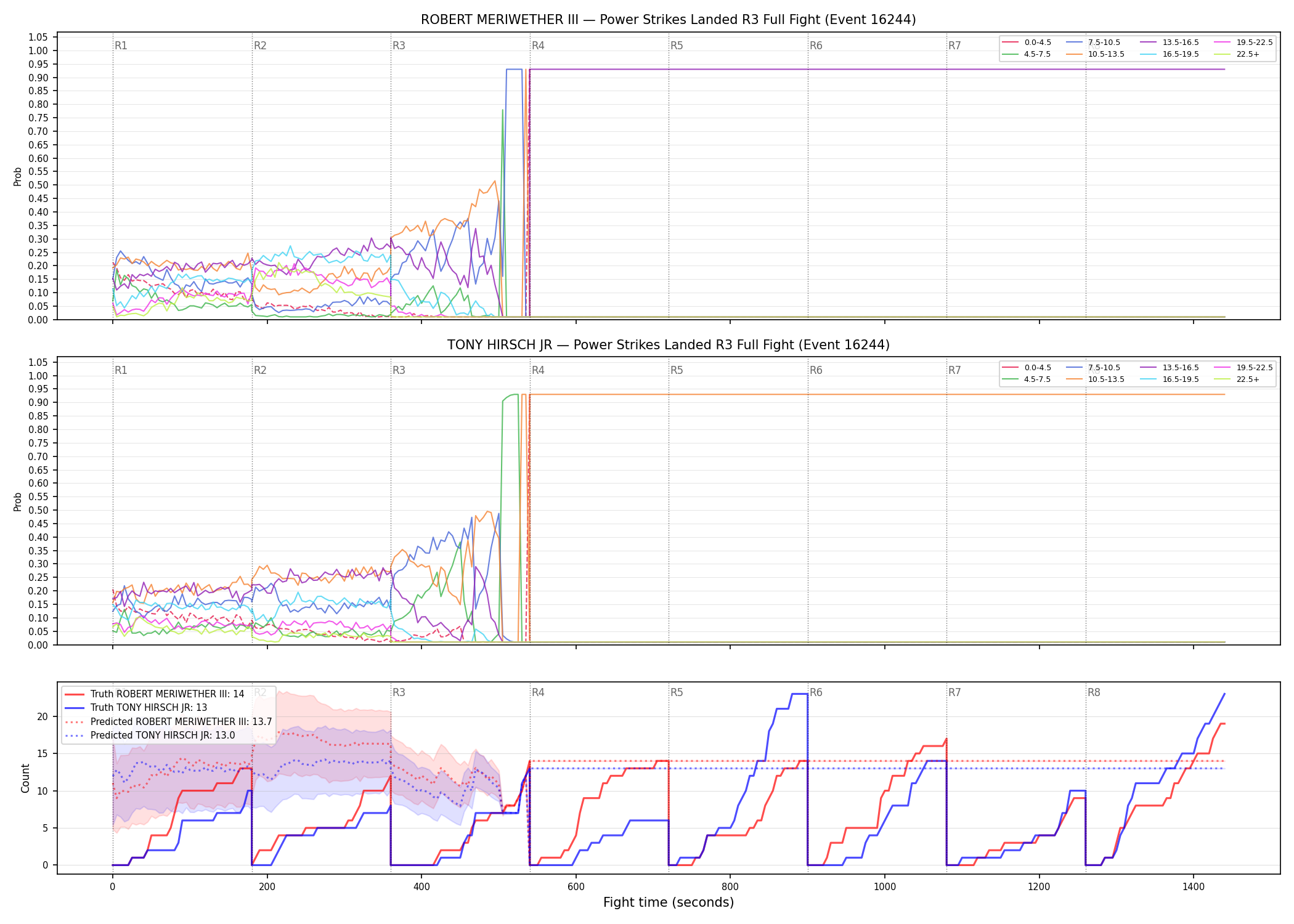This screenshot has height=924, width=1294.
Task: Pick '4.5-7.5' legend entry in Hirsch chart
Action: pyautogui.click(x=1027, y=379)
